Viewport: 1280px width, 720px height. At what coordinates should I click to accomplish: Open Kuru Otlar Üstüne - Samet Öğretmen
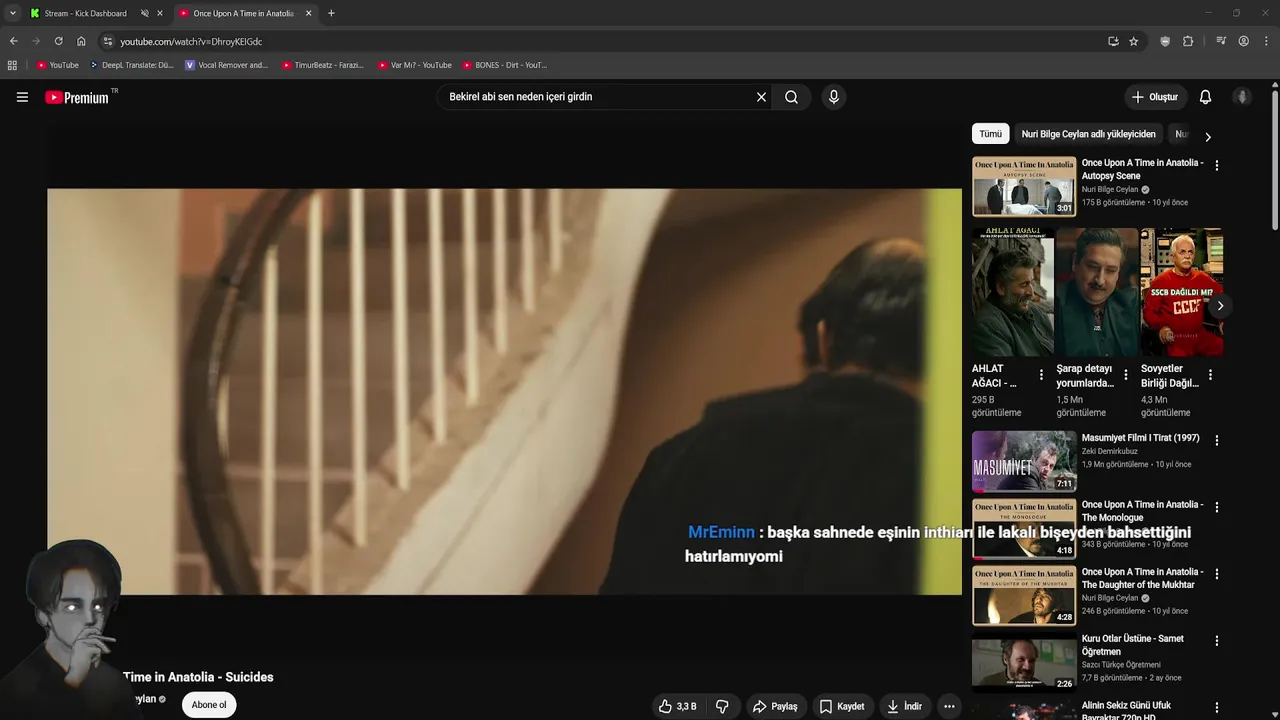tap(1024, 662)
